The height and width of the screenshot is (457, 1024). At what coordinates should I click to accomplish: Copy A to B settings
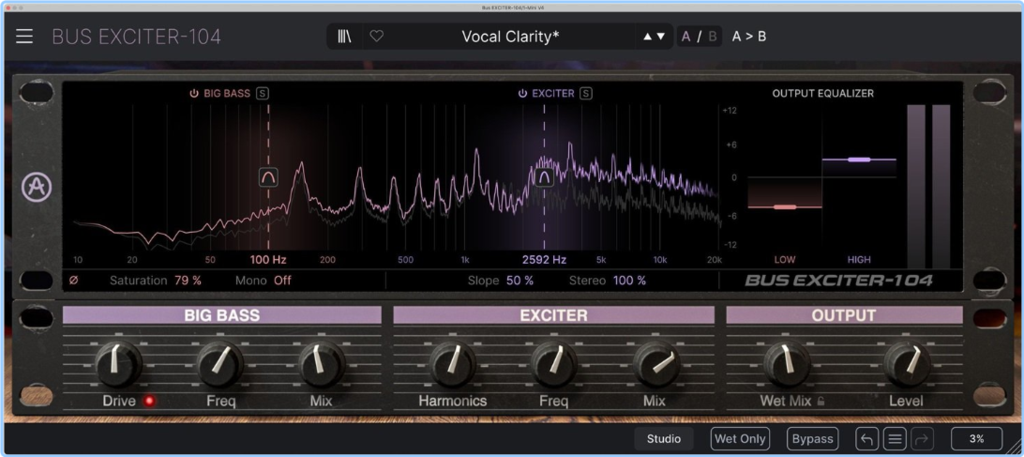click(x=748, y=37)
